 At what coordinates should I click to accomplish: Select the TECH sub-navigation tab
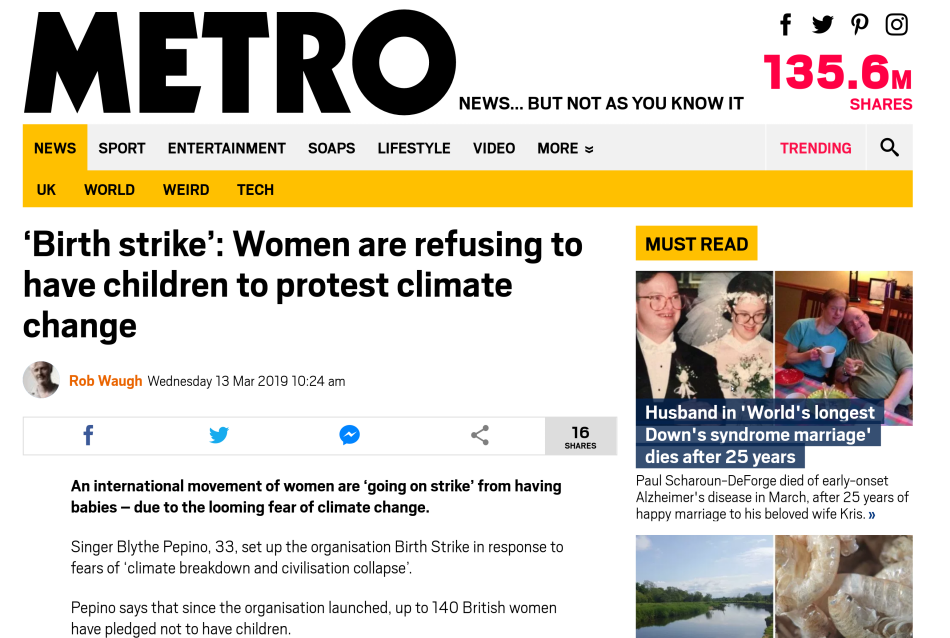pyautogui.click(x=255, y=190)
